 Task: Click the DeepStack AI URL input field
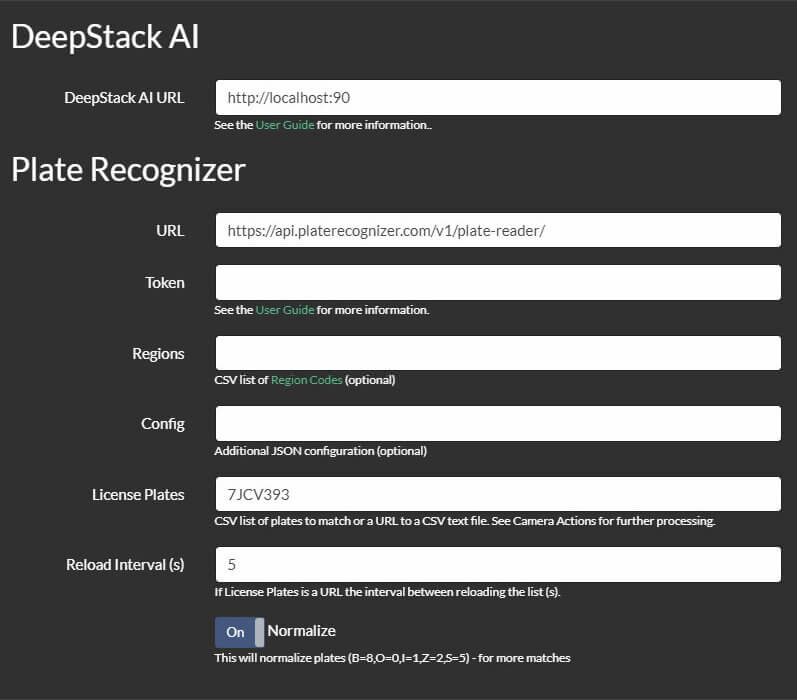[498, 98]
